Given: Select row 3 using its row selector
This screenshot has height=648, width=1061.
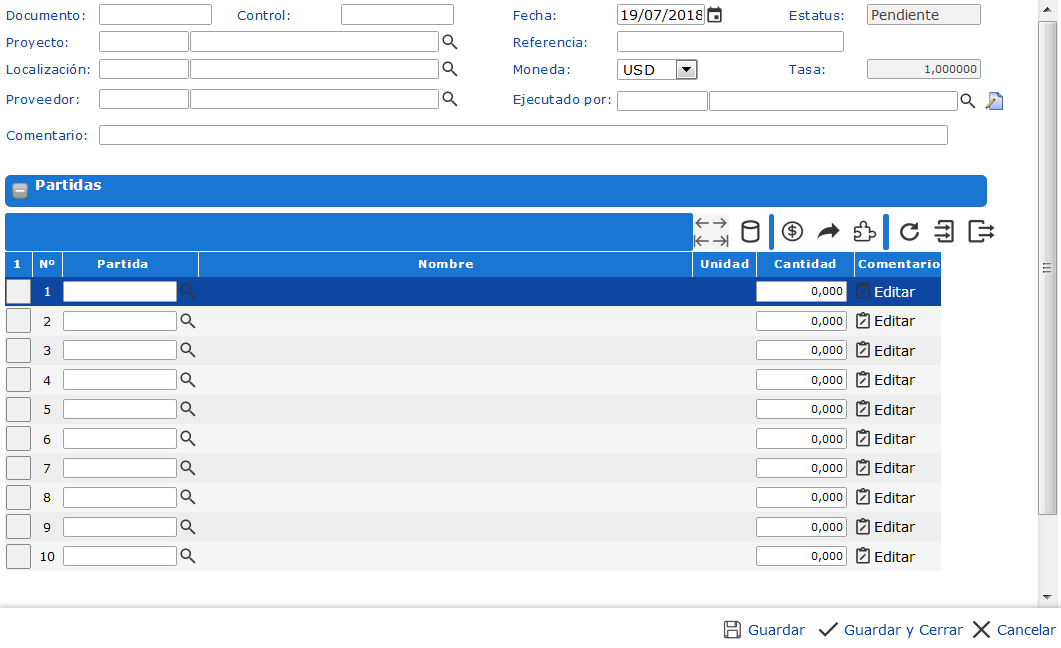Looking at the screenshot, I should click(x=18, y=350).
